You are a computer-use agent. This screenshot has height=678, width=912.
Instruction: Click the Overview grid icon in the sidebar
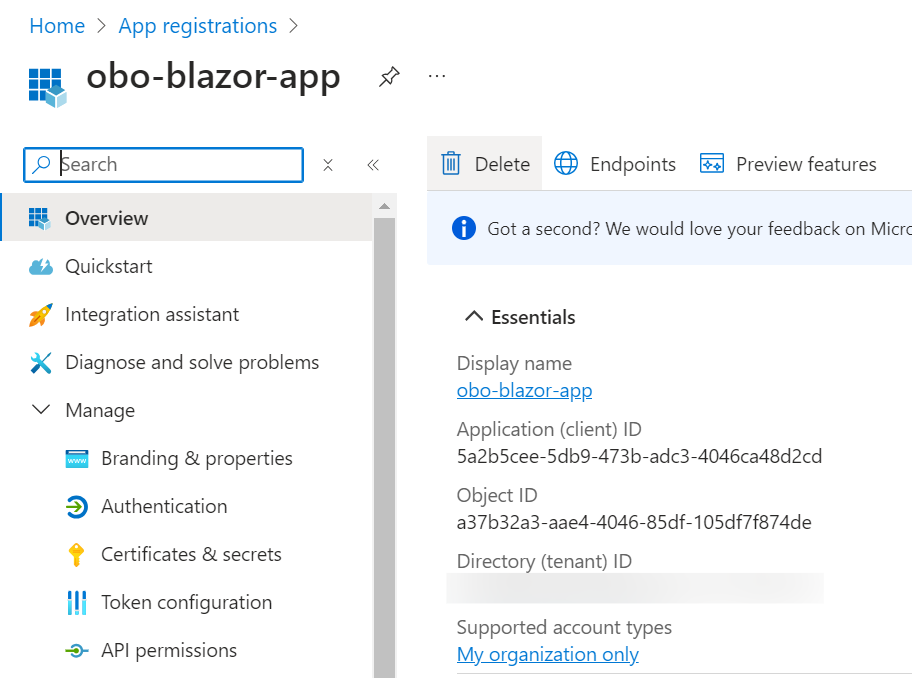(x=40, y=219)
